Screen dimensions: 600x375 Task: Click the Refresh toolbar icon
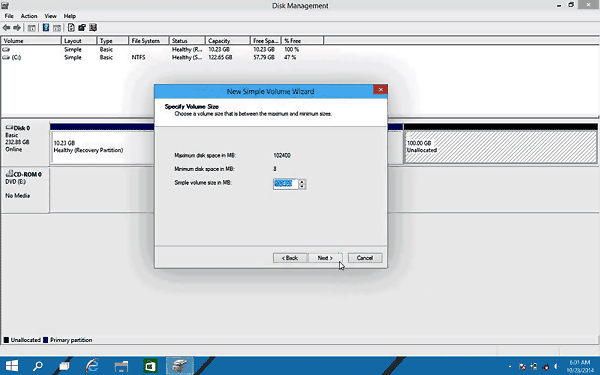click(71, 28)
